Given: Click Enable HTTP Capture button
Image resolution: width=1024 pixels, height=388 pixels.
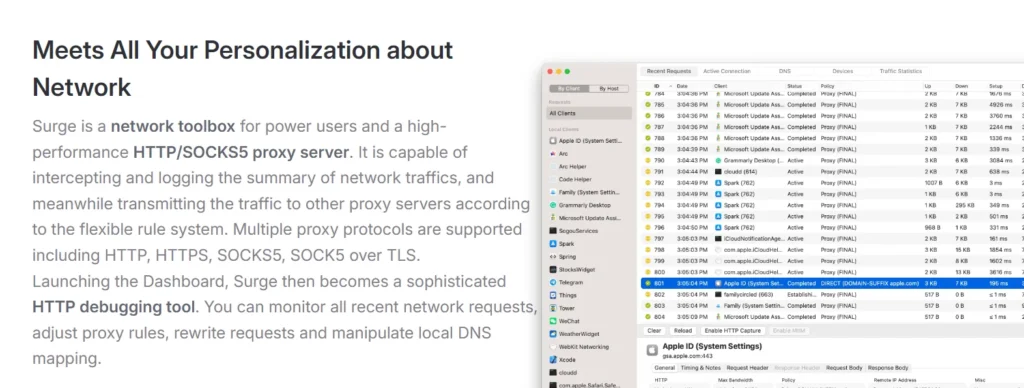Looking at the screenshot, I should (733, 331).
